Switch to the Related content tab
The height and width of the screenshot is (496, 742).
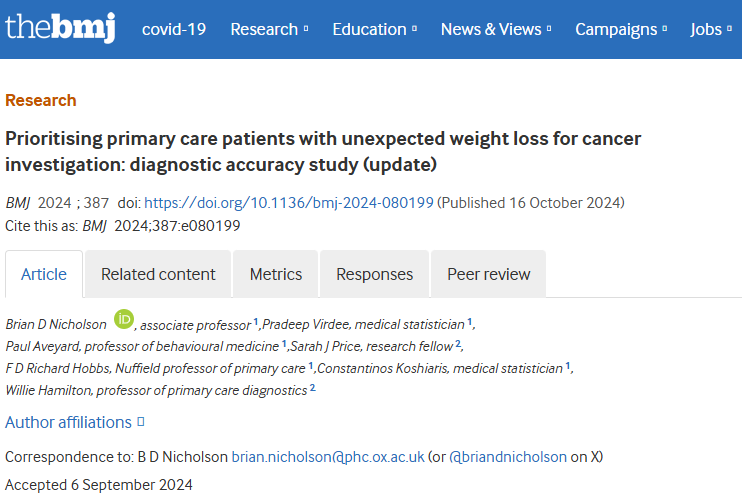click(158, 274)
